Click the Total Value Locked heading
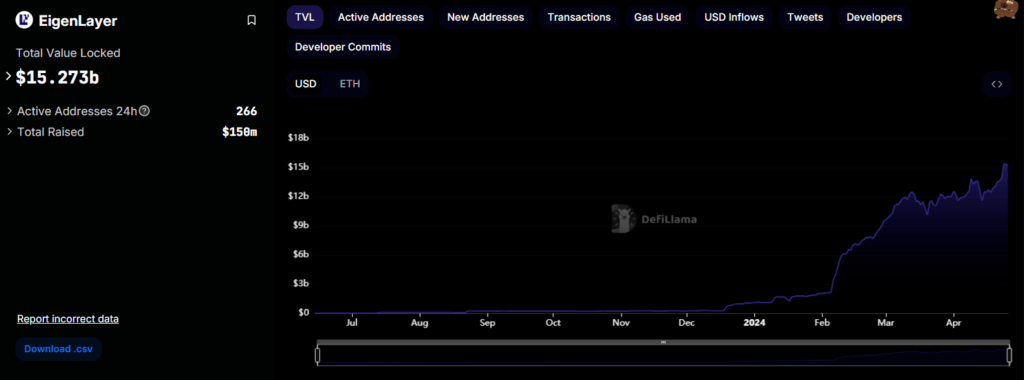The image size is (1024, 380). click(68, 53)
